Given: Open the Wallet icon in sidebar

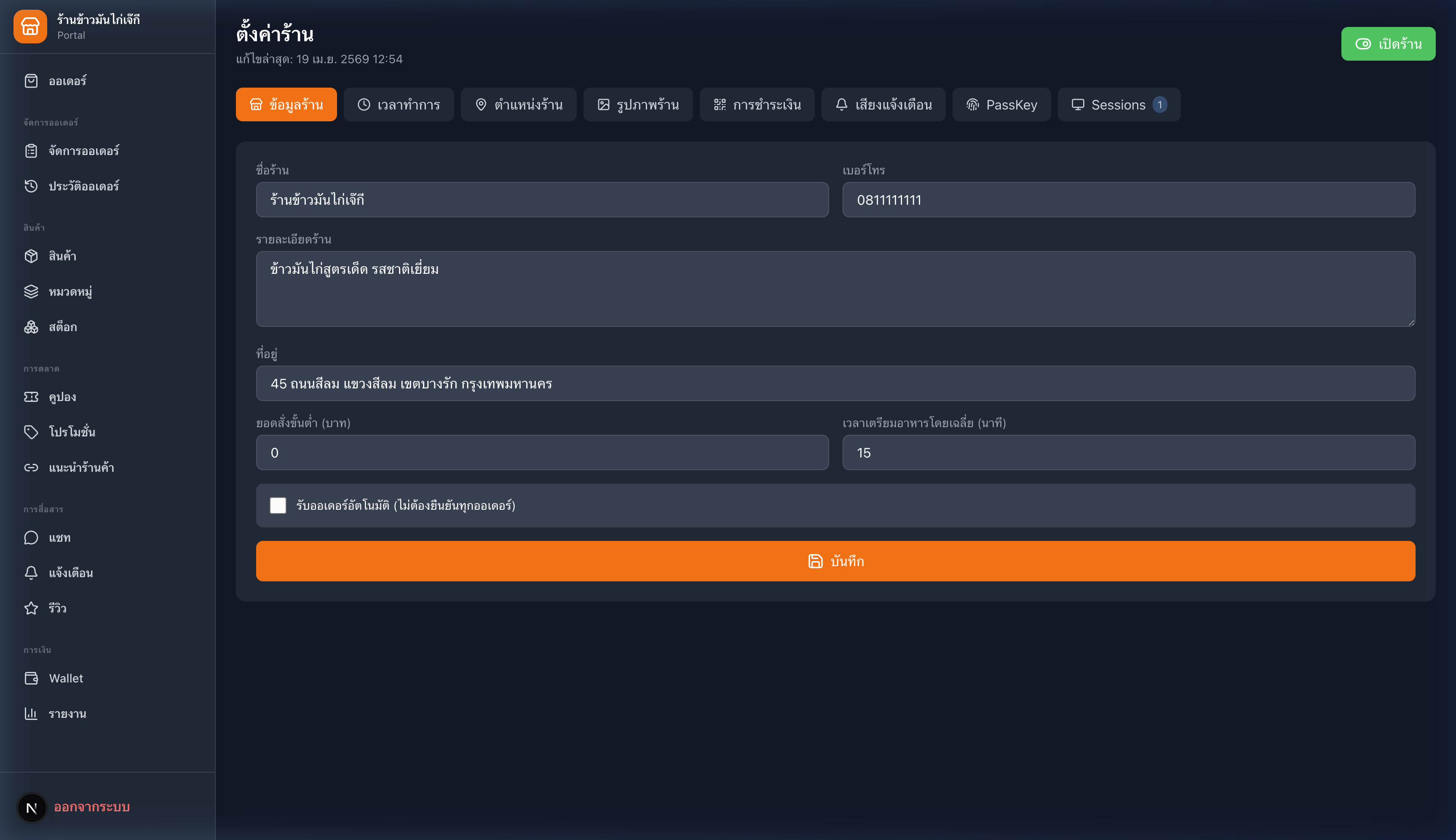Looking at the screenshot, I should (x=31, y=679).
